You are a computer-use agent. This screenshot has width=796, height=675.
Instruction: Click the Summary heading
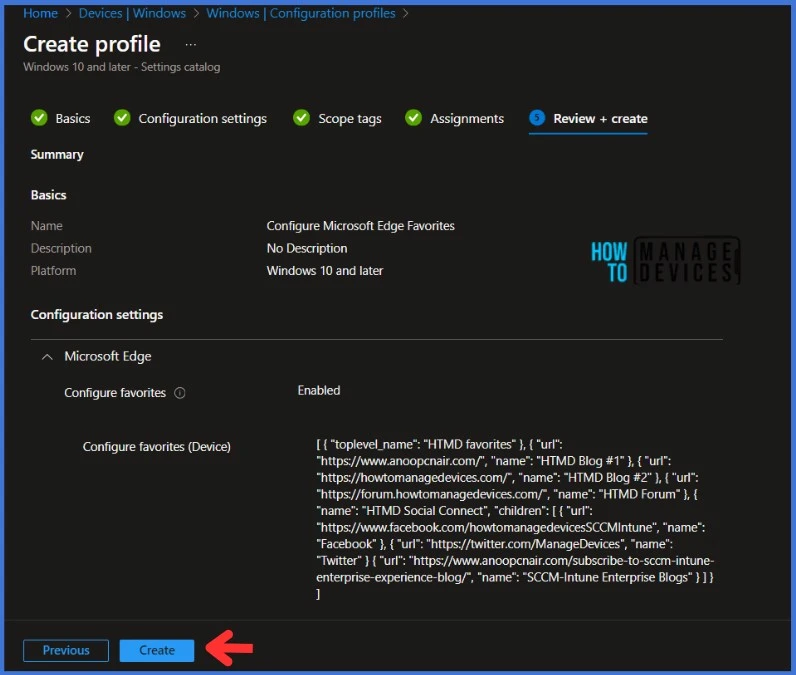pyautogui.click(x=57, y=154)
